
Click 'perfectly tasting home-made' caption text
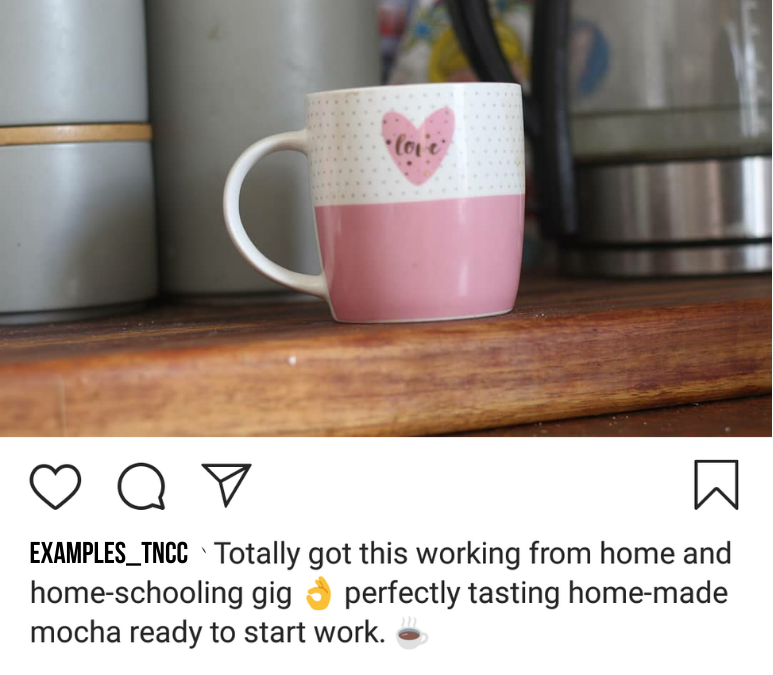(536, 593)
